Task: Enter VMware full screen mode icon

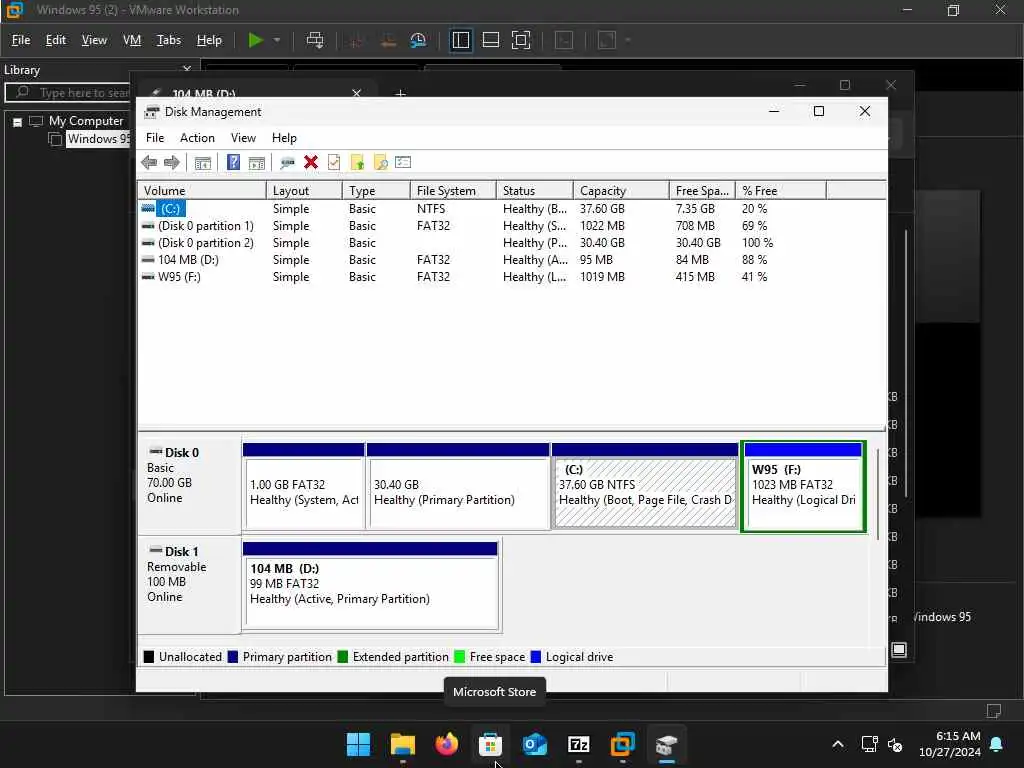Action: click(520, 40)
